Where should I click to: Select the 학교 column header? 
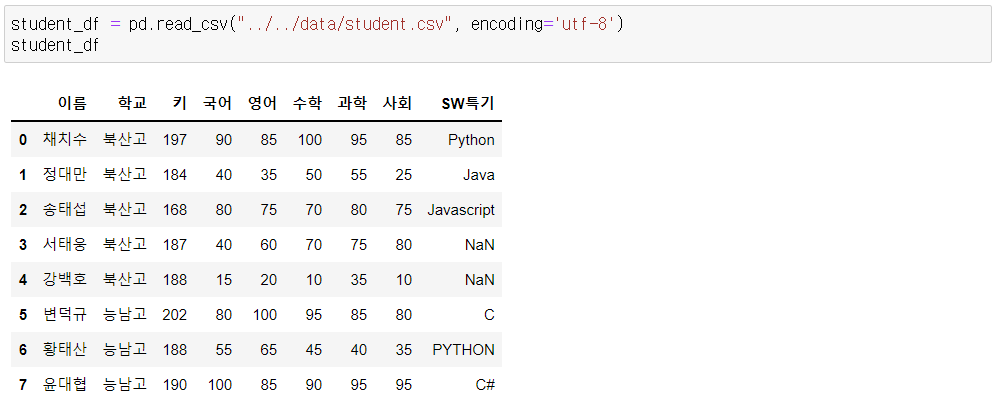tap(132, 103)
